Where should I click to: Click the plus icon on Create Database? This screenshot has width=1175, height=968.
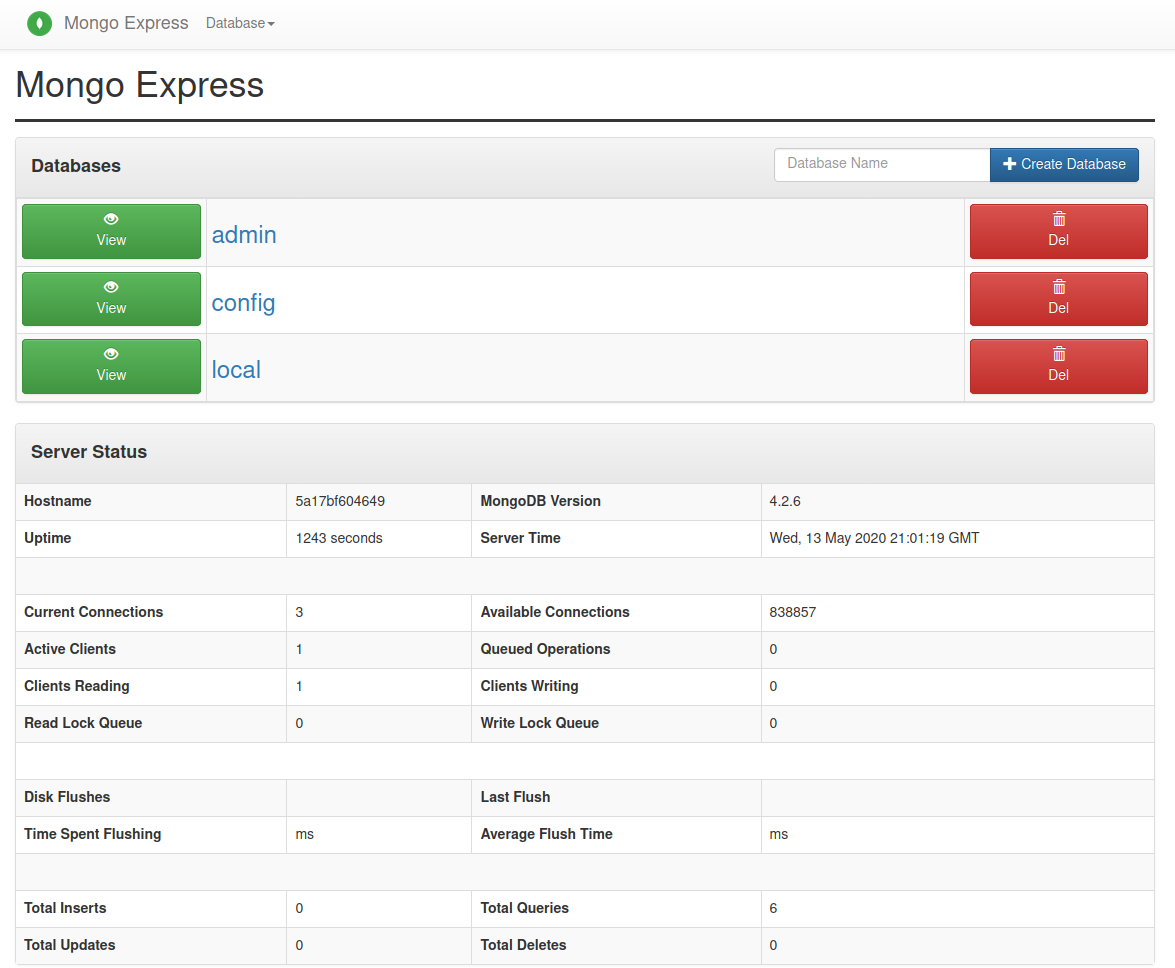[1009, 164]
